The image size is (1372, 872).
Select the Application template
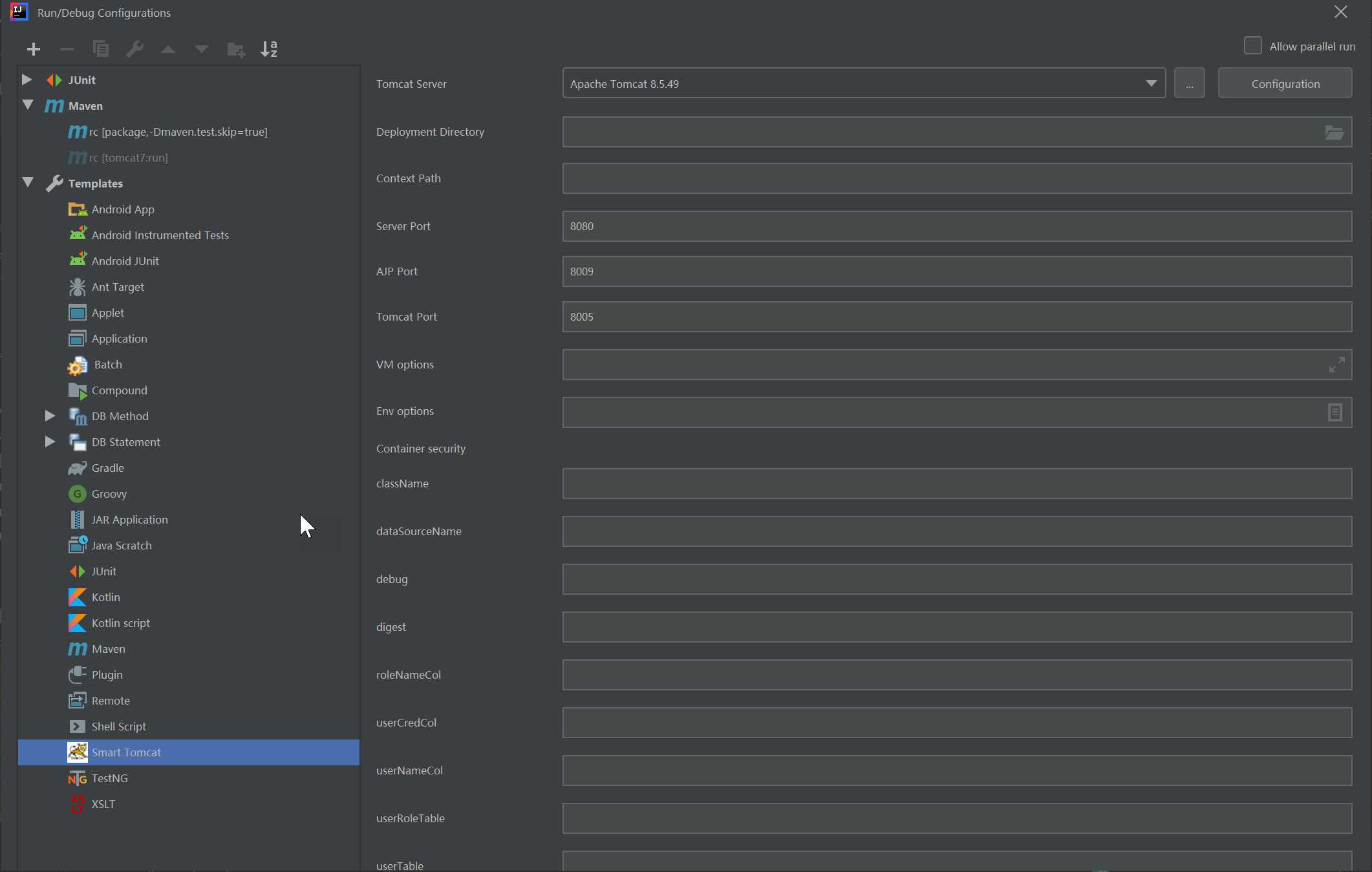coord(119,339)
